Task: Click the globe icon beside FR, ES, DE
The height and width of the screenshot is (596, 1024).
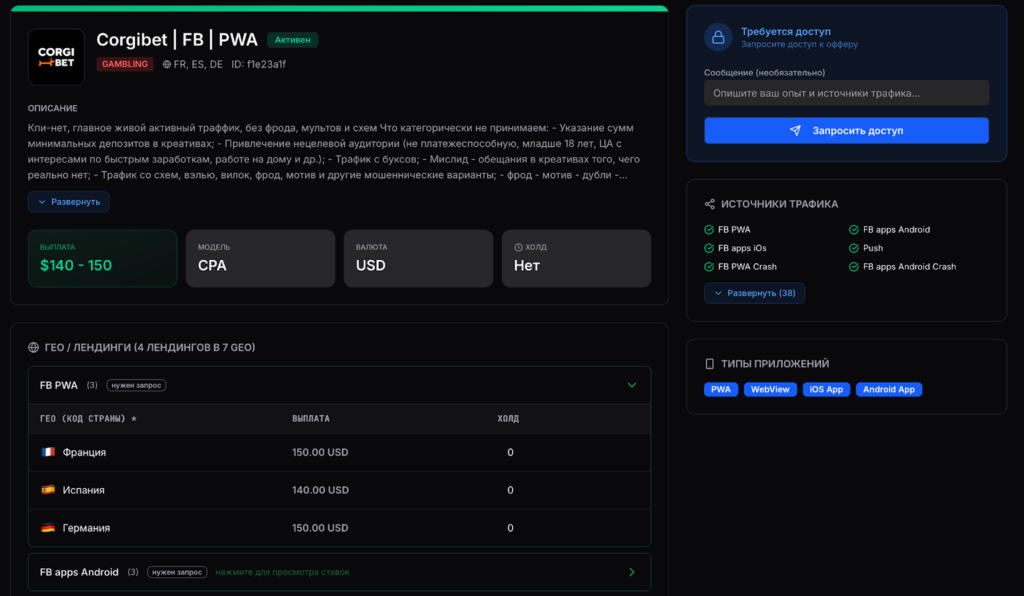Action: click(x=167, y=65)
